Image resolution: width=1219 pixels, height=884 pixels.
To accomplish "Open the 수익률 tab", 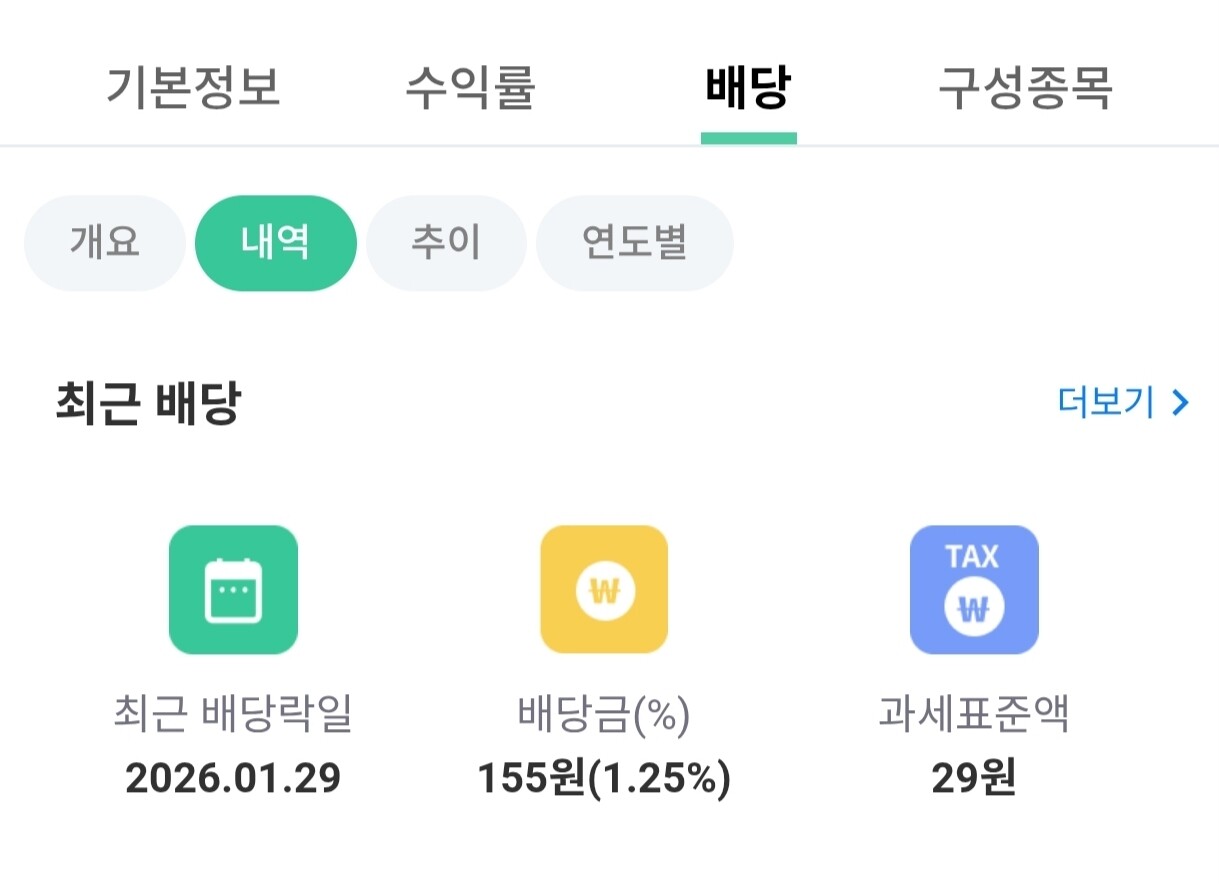I will 470,88.
